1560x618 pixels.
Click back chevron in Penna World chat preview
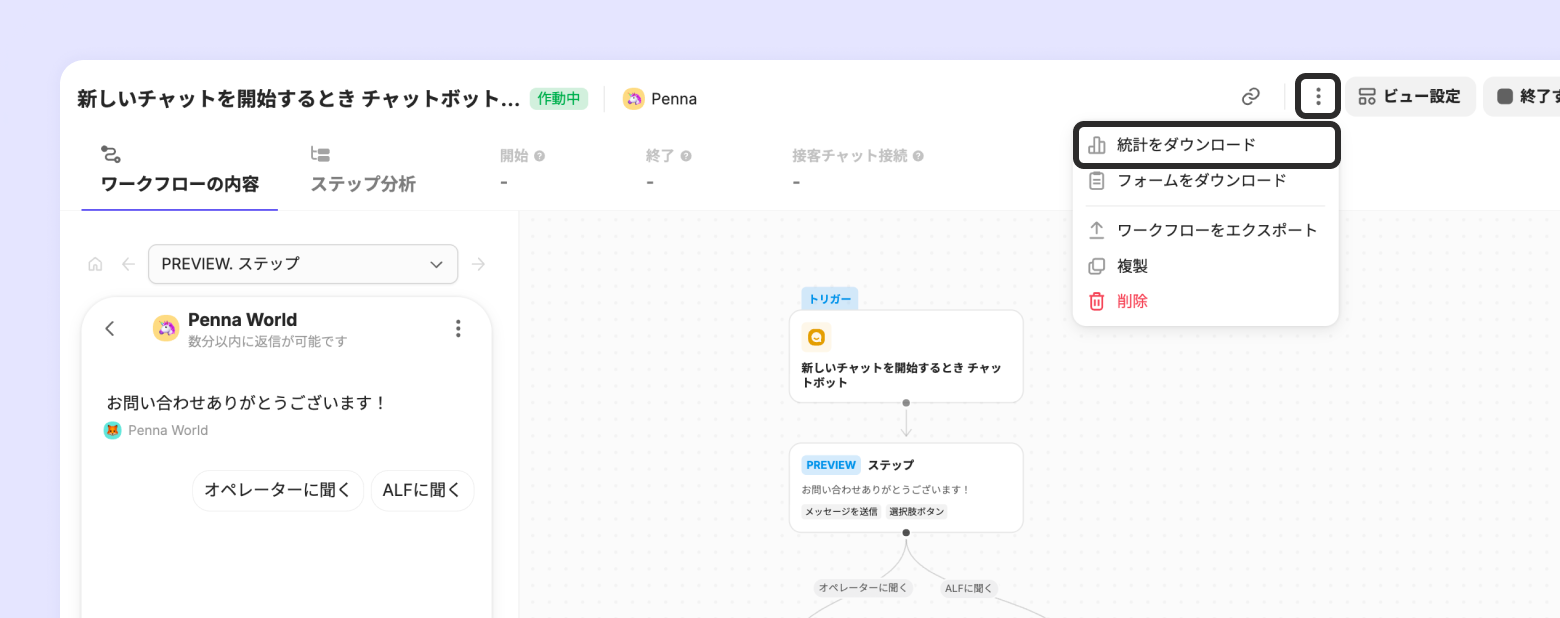click(110, 328)
